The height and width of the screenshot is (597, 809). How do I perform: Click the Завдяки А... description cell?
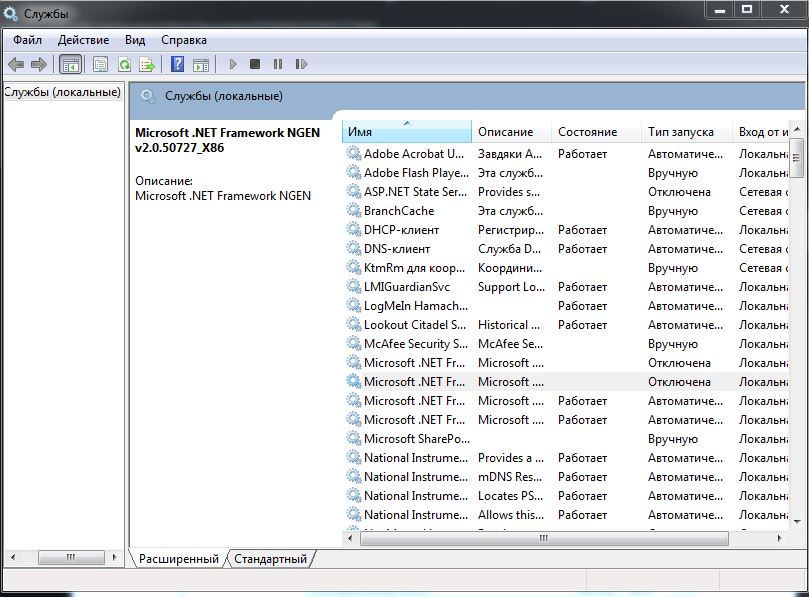pos(510,153)
